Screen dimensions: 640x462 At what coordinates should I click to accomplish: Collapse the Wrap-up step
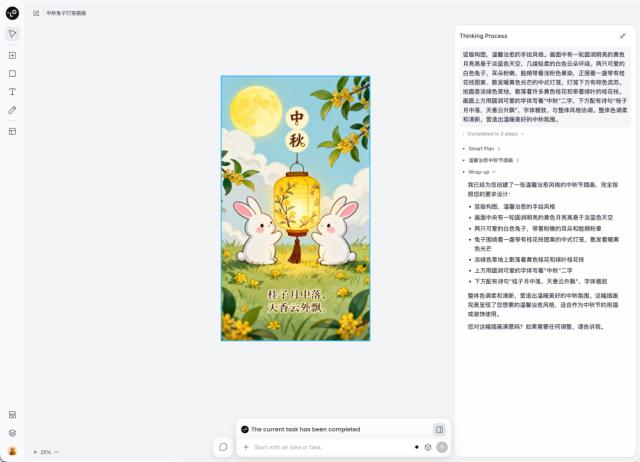pyautogui.click(x=482, y=172)
